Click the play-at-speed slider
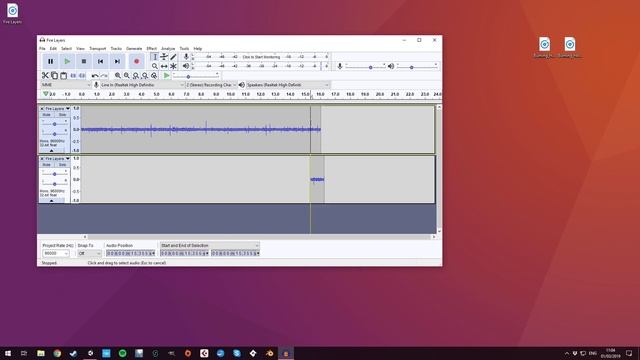Screen dimensions: 640x360 (x=196, y=76)
